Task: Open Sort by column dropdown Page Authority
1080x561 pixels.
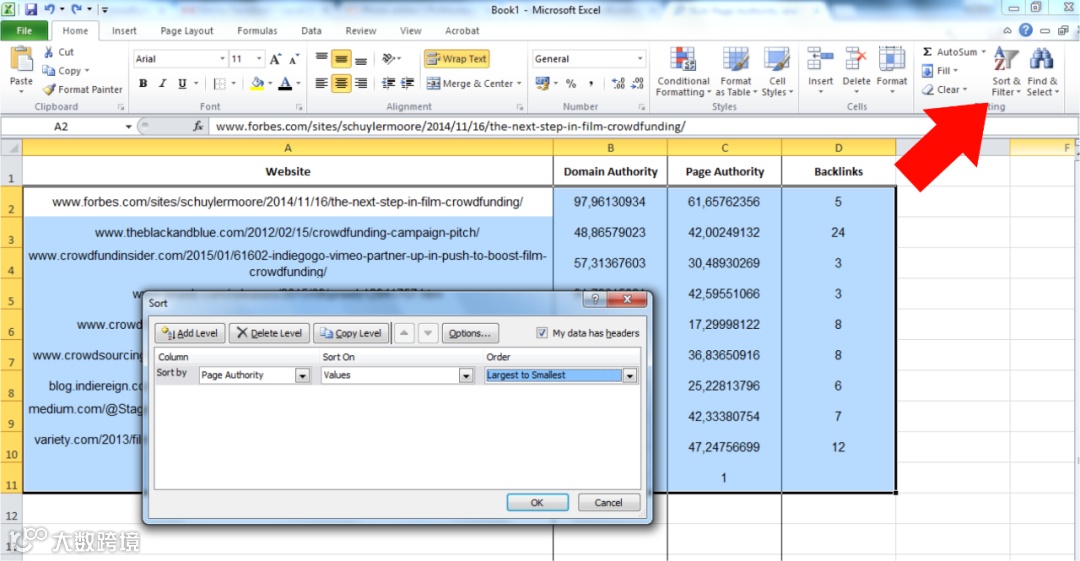Action: (302, 376)
